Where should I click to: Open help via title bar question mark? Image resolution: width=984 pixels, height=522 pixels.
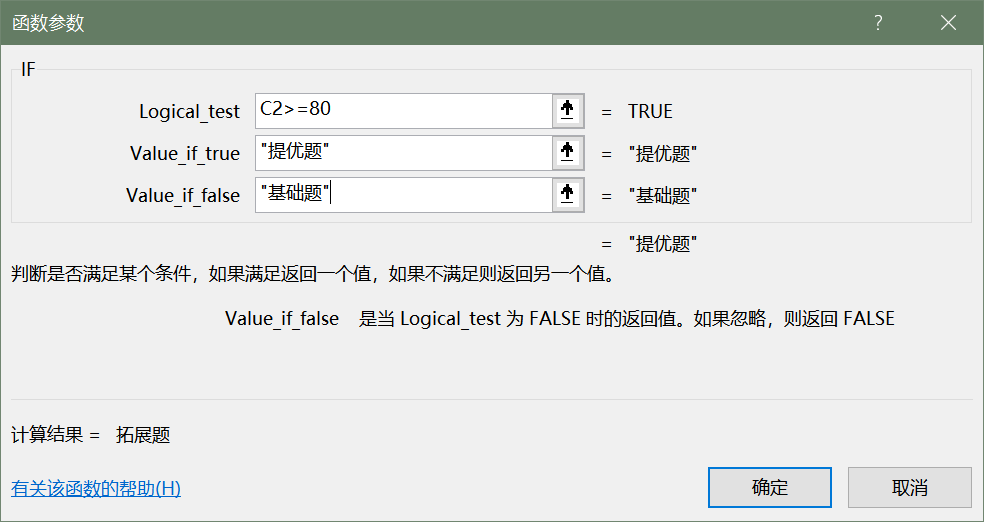pos(878,23)
